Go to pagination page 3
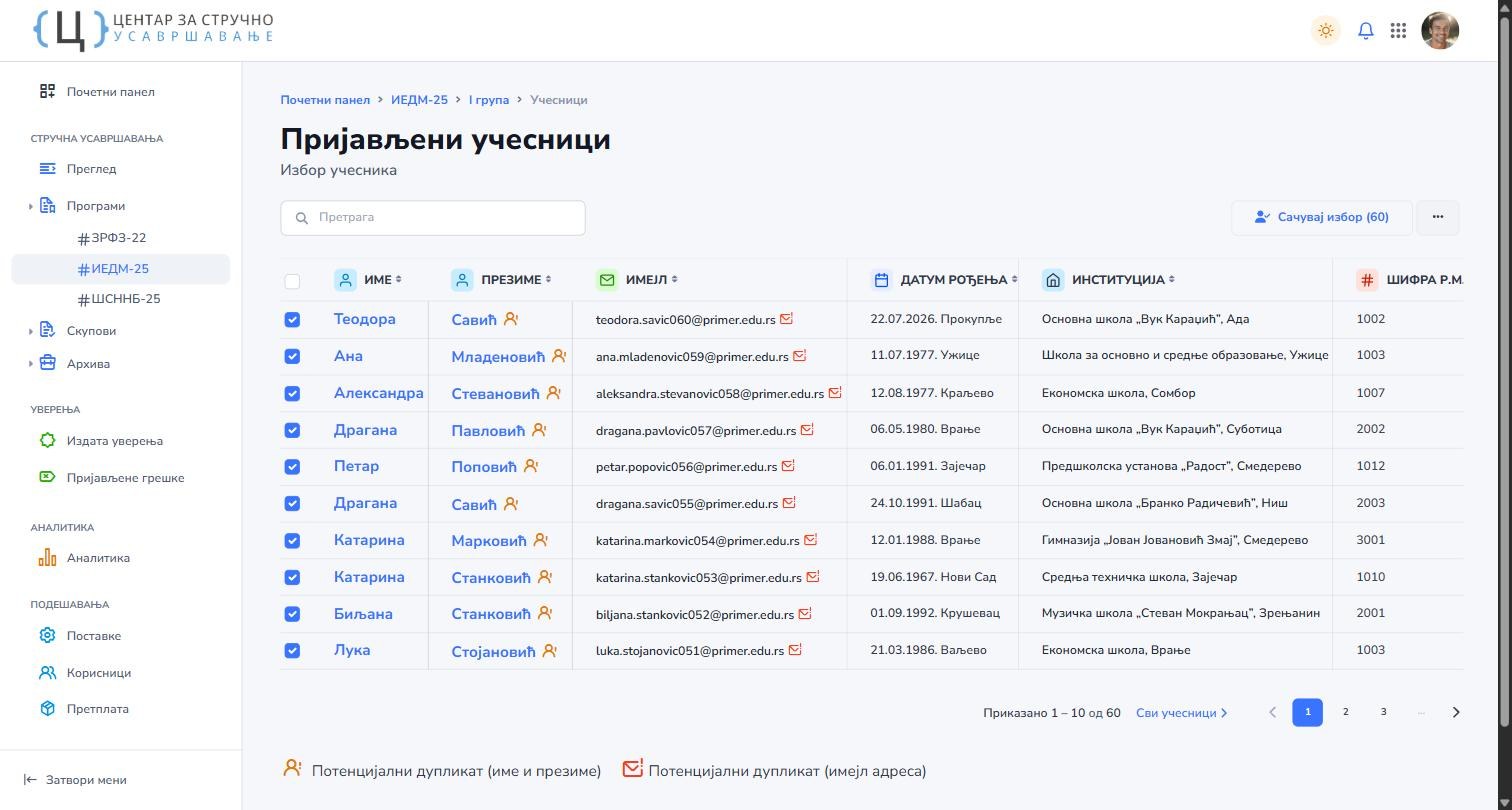The width and height of the screenshot is (1512, 810). [x=1384, y=712]
